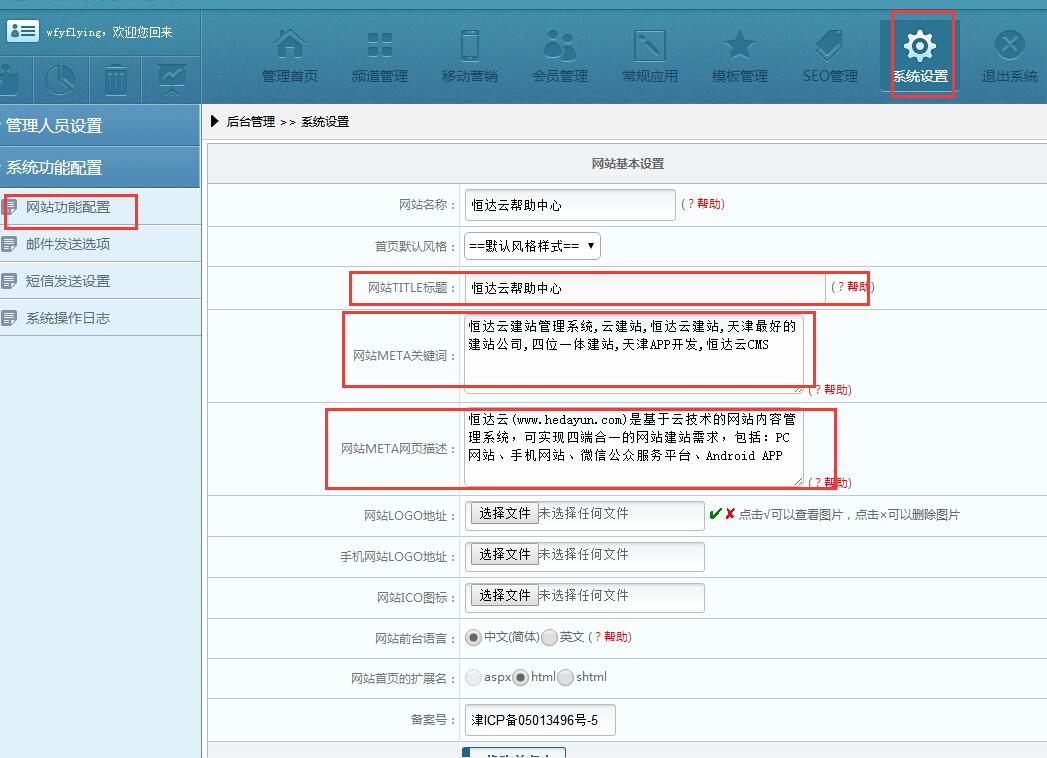The image size is (1047, 758).
Task: Click into the 备案号 input field
Action: point(540,720)
